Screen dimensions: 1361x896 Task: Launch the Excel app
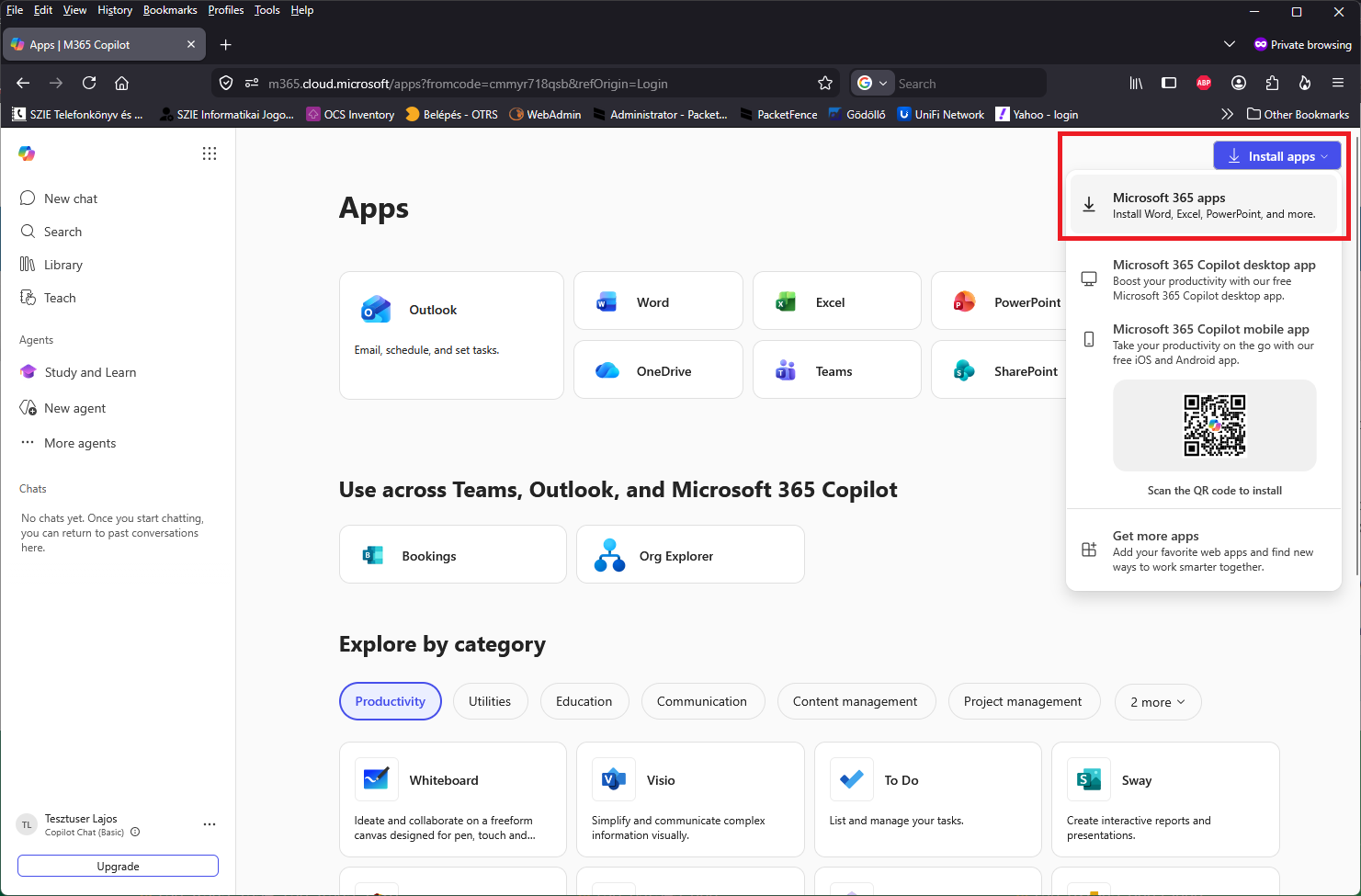coord(836,301)
